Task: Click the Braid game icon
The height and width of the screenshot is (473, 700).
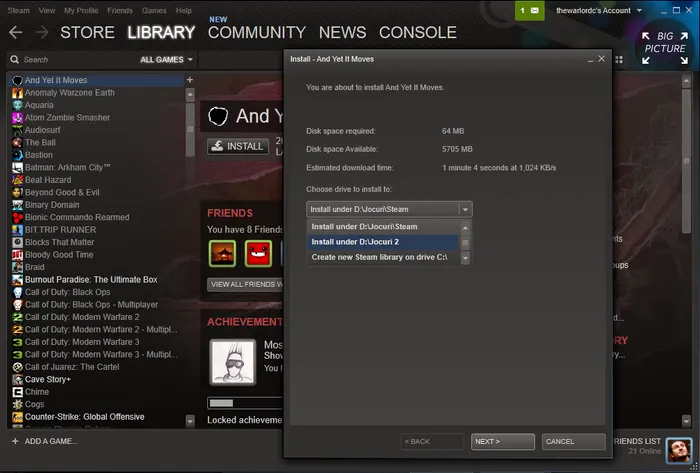Action: click(17, 267)
